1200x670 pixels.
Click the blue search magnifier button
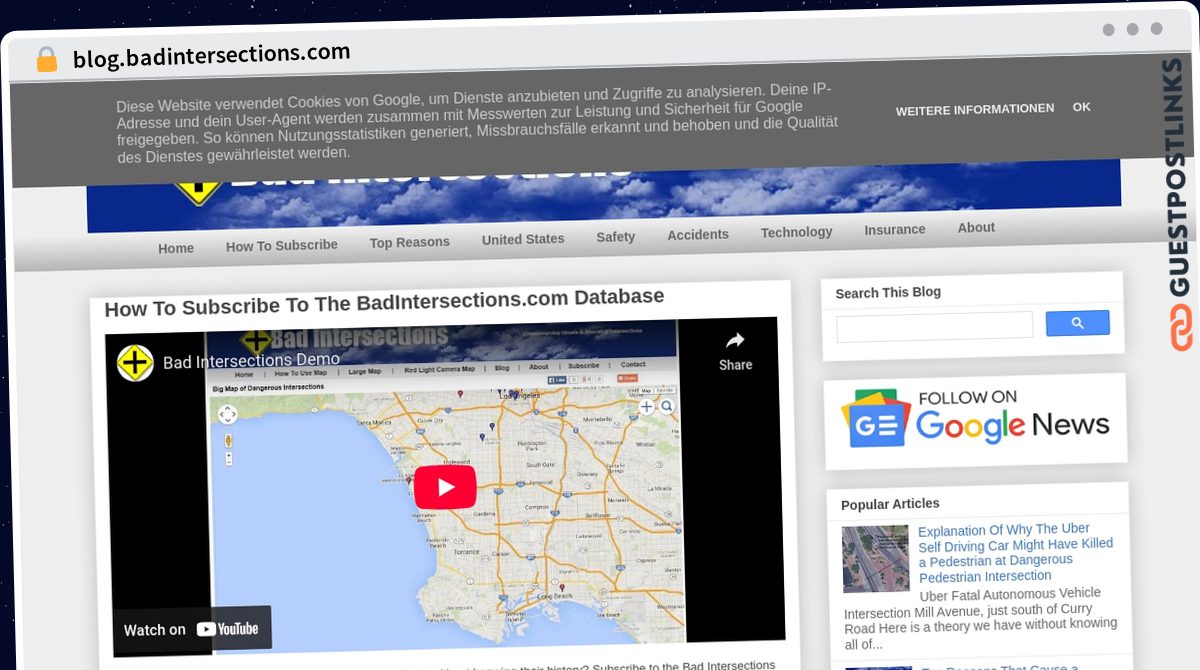[1077, 323]
